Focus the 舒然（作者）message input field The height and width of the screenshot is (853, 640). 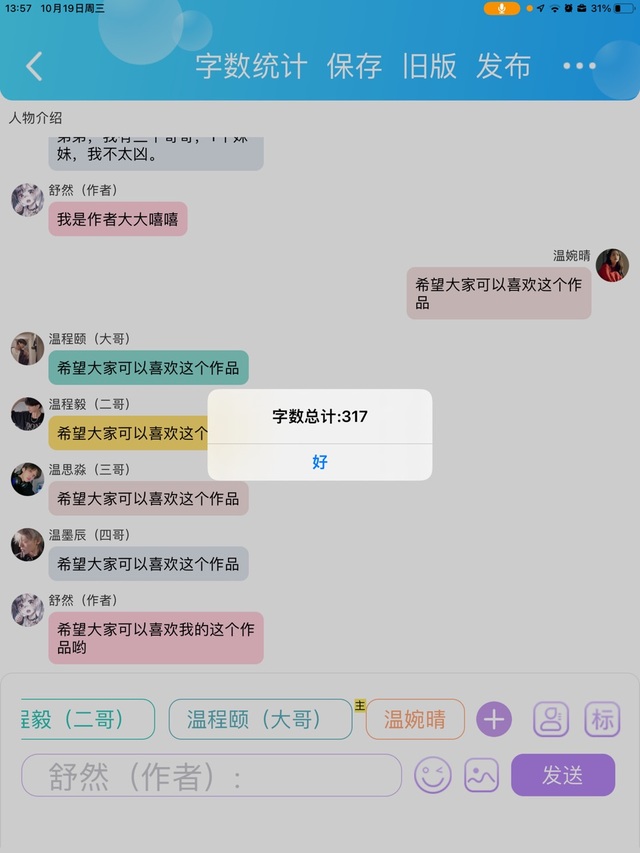click(212, 775)
